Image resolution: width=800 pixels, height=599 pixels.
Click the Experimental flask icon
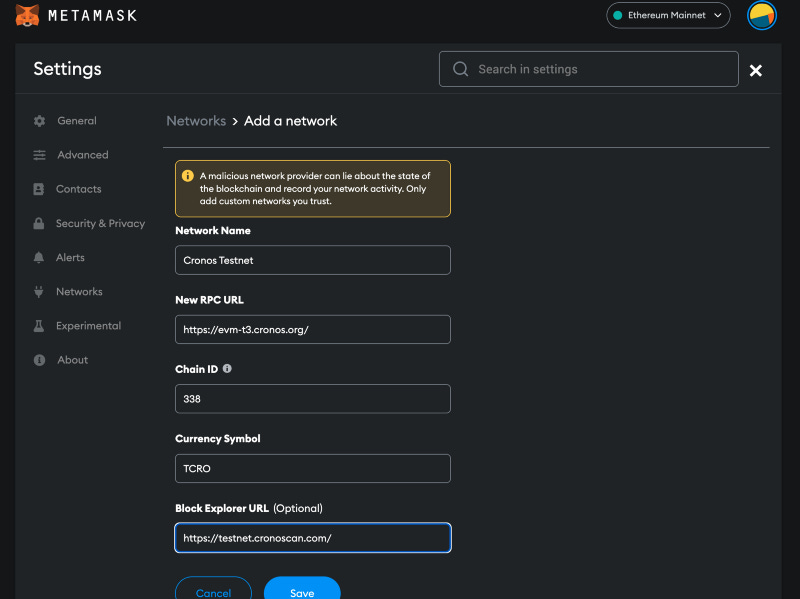tap(39, 326)
